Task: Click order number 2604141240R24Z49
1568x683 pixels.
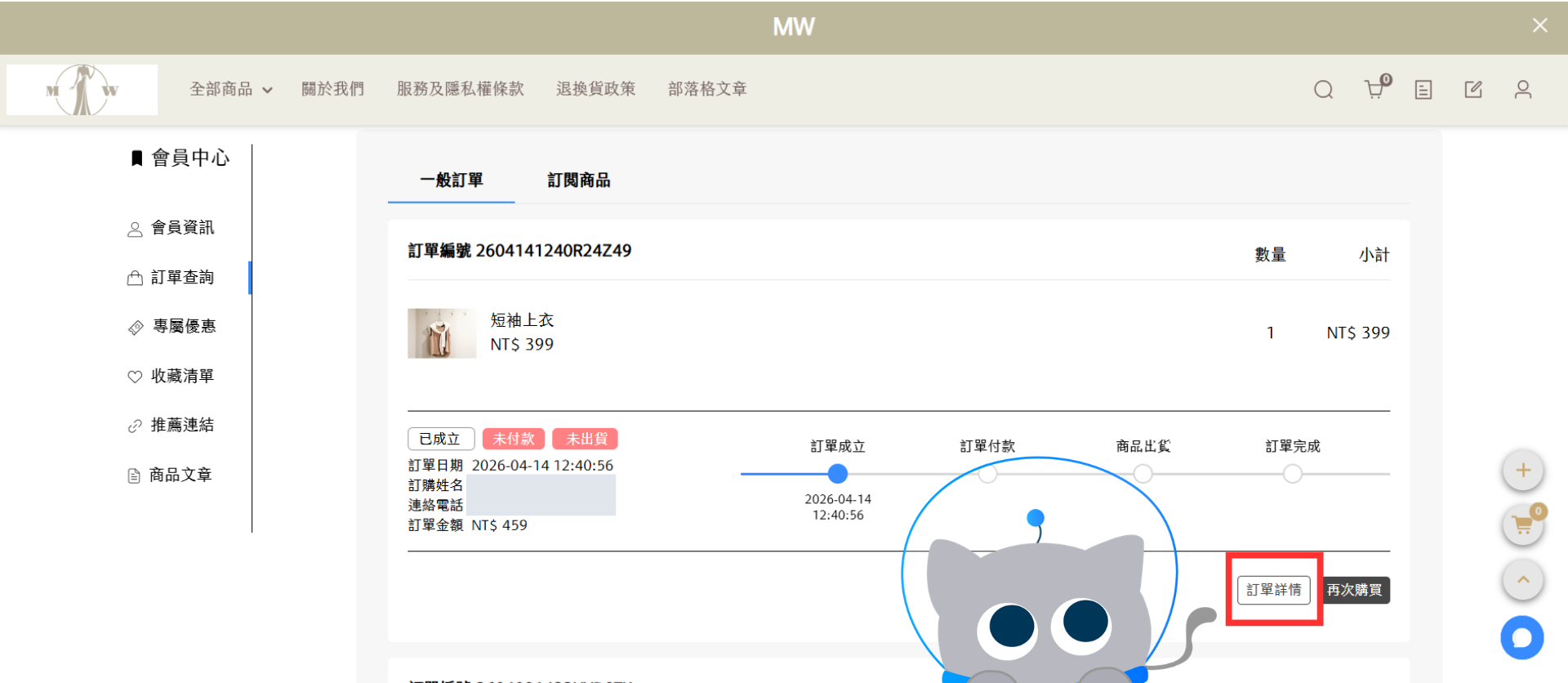Action: click(x=554, y=251)
